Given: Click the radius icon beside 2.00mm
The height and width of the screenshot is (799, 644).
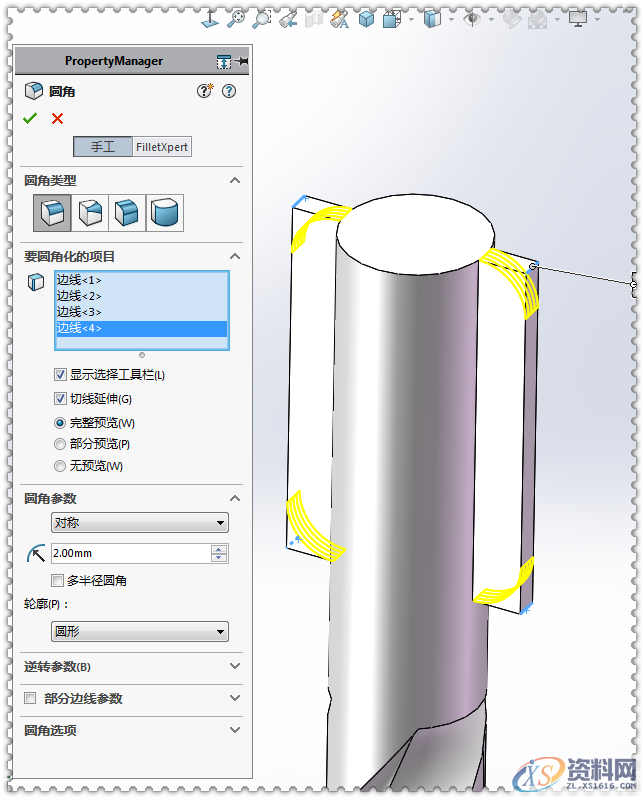Looking at the screenshot, I should click(x=36, y=554).
